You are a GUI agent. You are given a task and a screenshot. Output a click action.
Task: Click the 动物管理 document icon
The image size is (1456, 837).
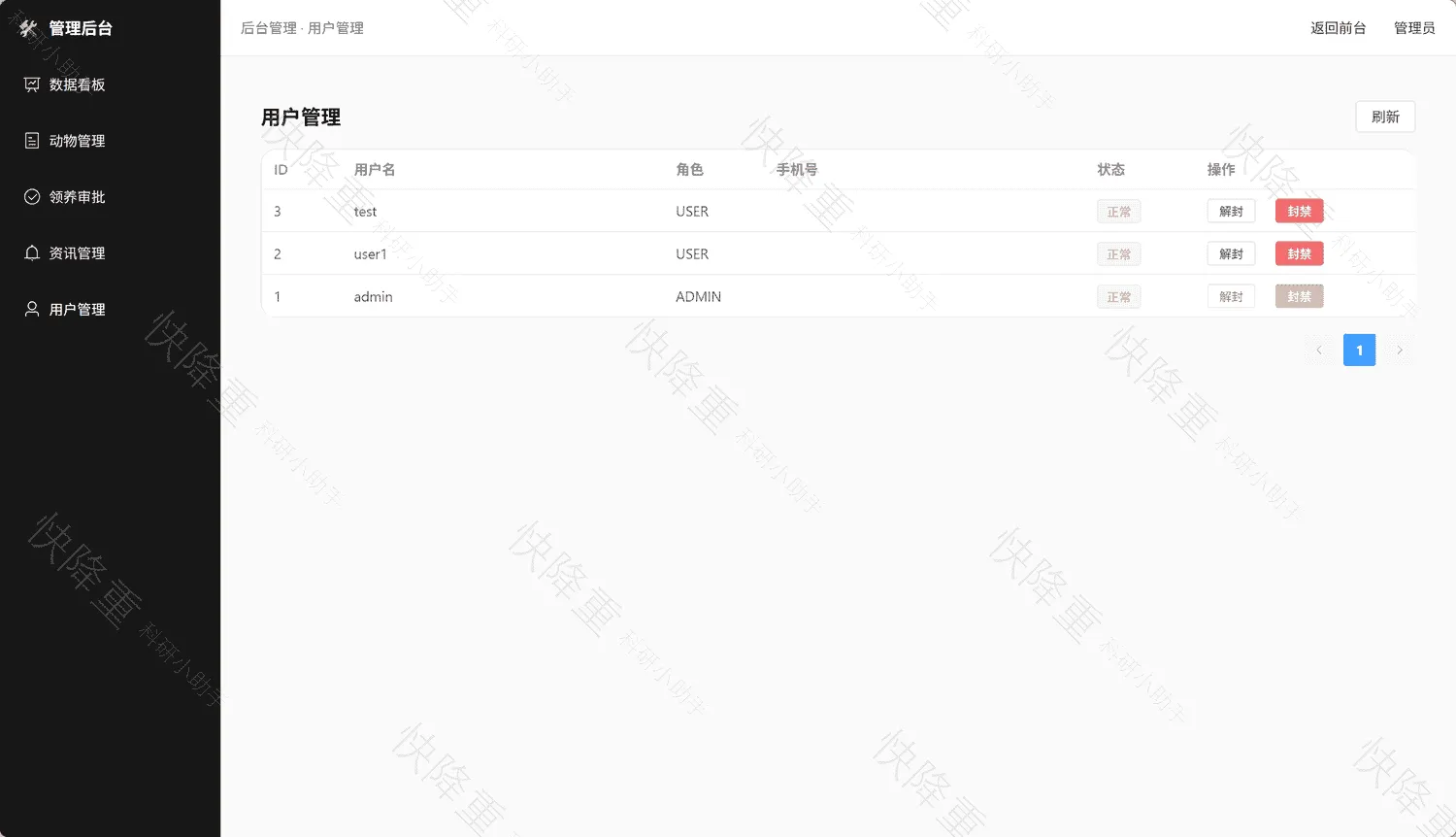pos(32,141)
